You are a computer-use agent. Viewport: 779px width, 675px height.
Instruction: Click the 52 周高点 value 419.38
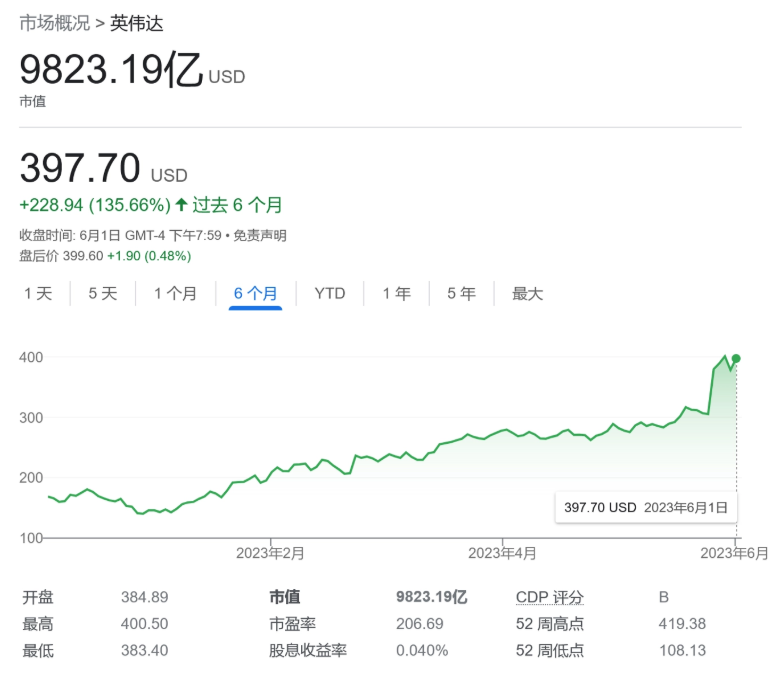tap(683, 624)
